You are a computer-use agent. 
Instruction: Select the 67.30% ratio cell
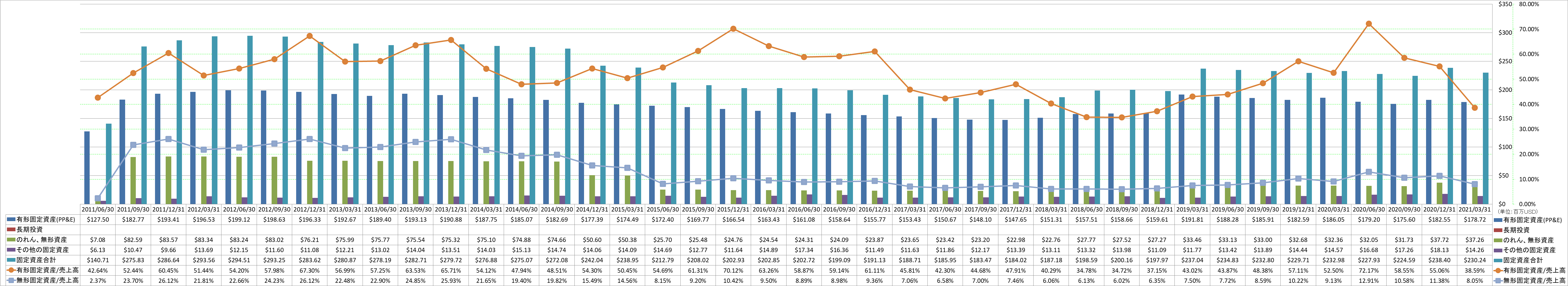310,270
